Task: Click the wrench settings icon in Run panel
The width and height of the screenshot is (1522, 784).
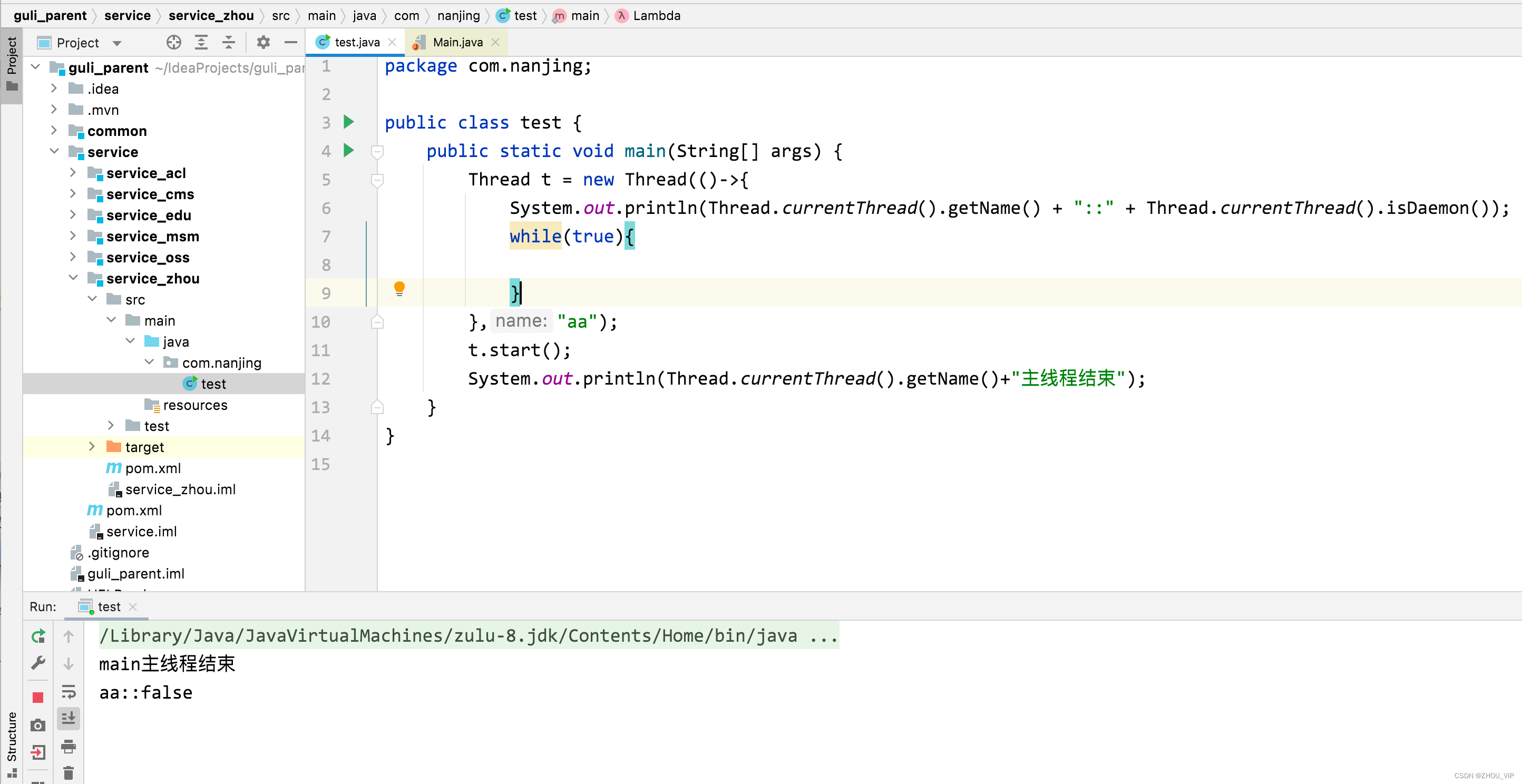Action: 38,663
